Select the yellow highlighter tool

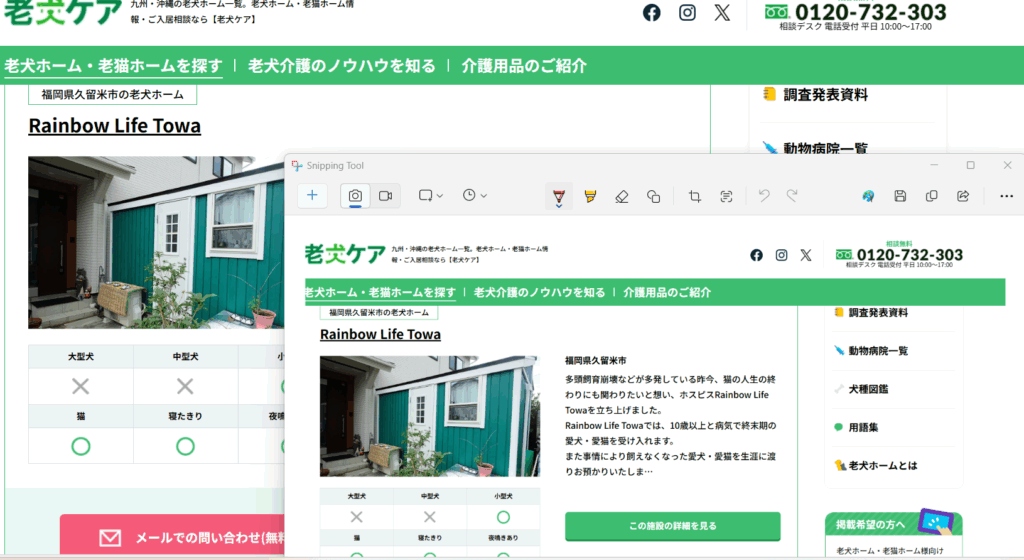pos(589,197)
